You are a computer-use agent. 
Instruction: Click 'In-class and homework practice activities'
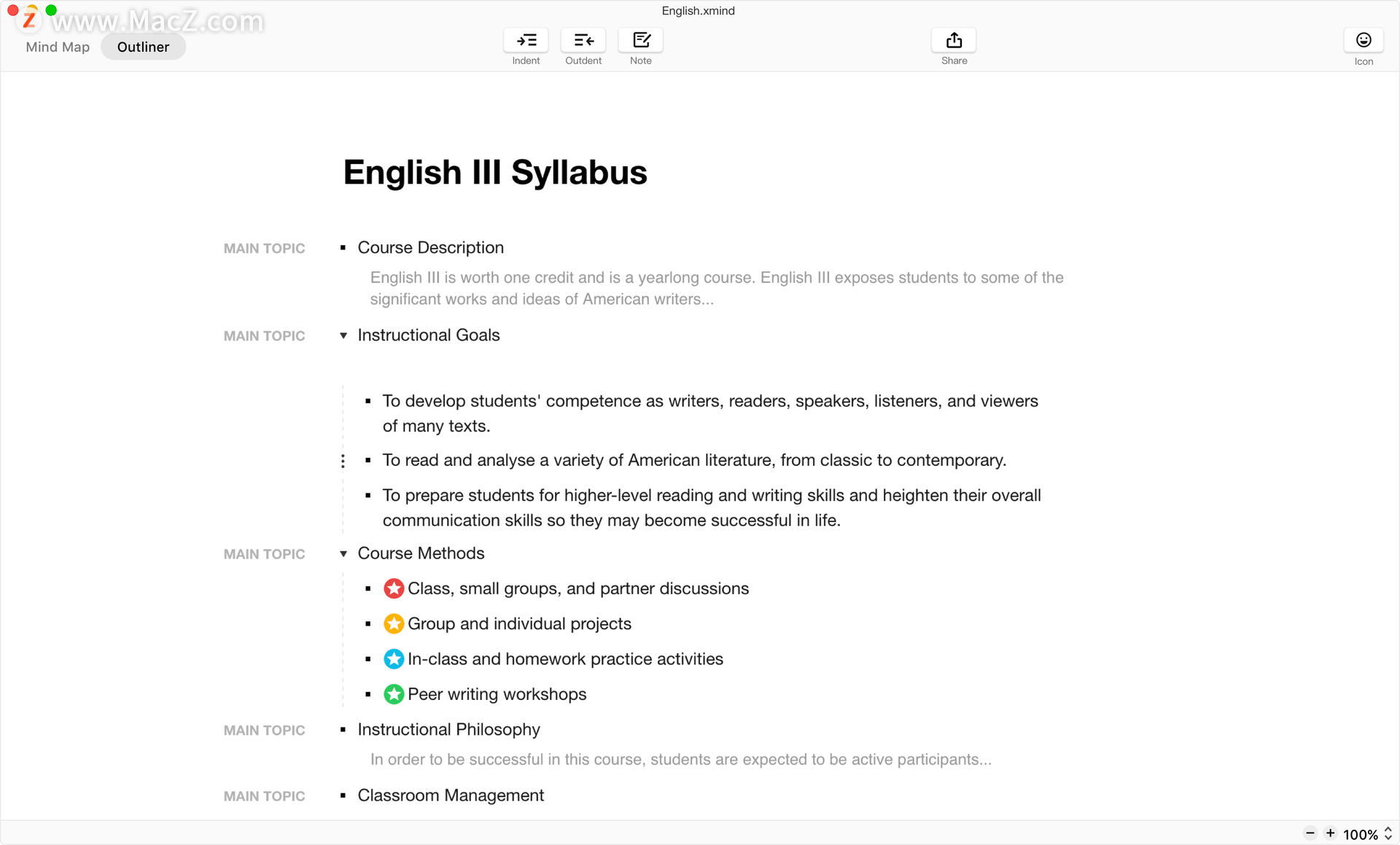click(565, 659)
